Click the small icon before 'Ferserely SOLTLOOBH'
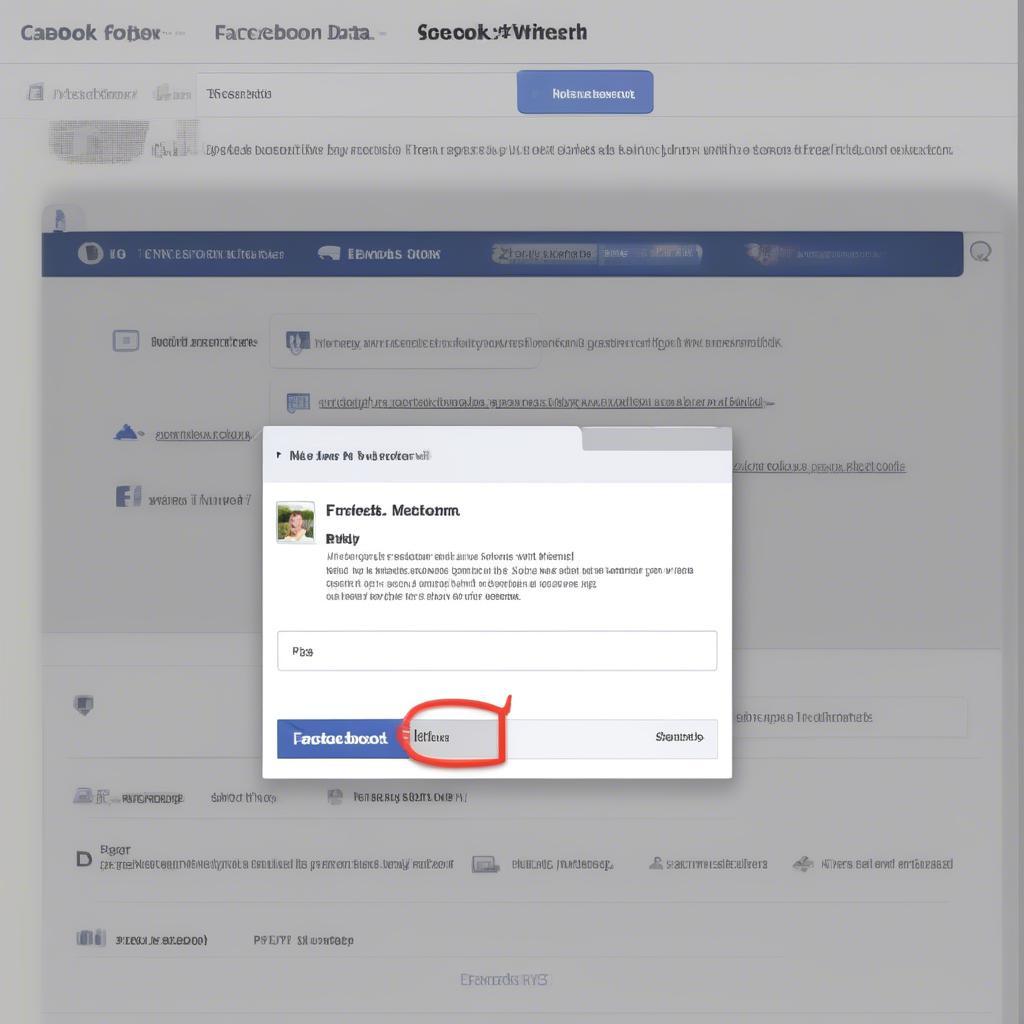 pyautogui.click(x=335, y=797)
